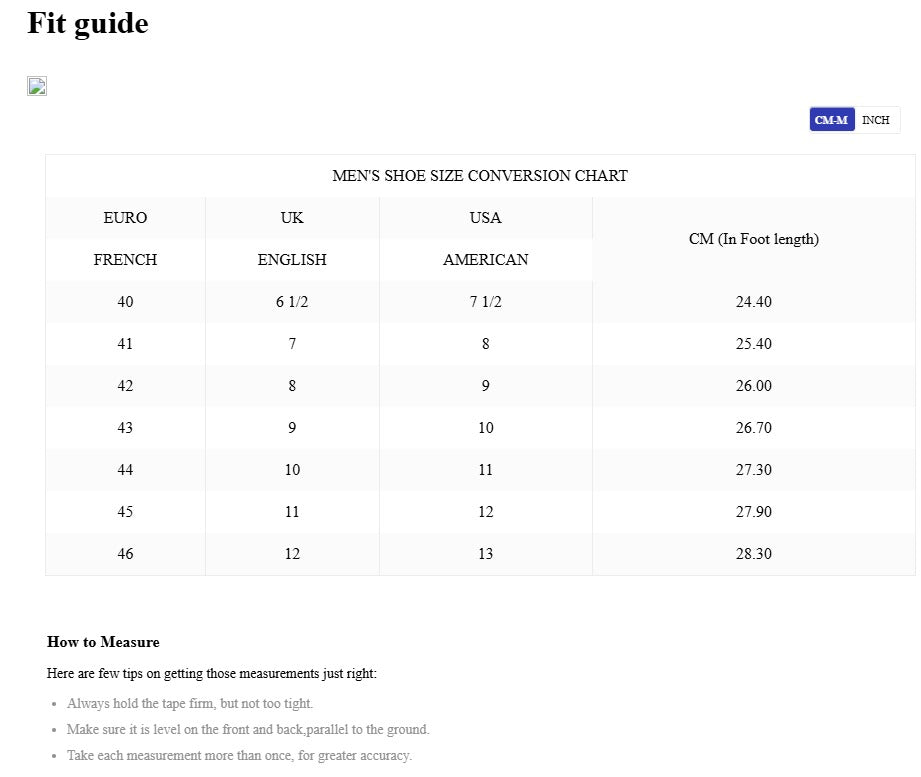Image resolution: width=921 pixels, height=777 pixels.
Task: Switch units to INCH
Action: point(875,120)
